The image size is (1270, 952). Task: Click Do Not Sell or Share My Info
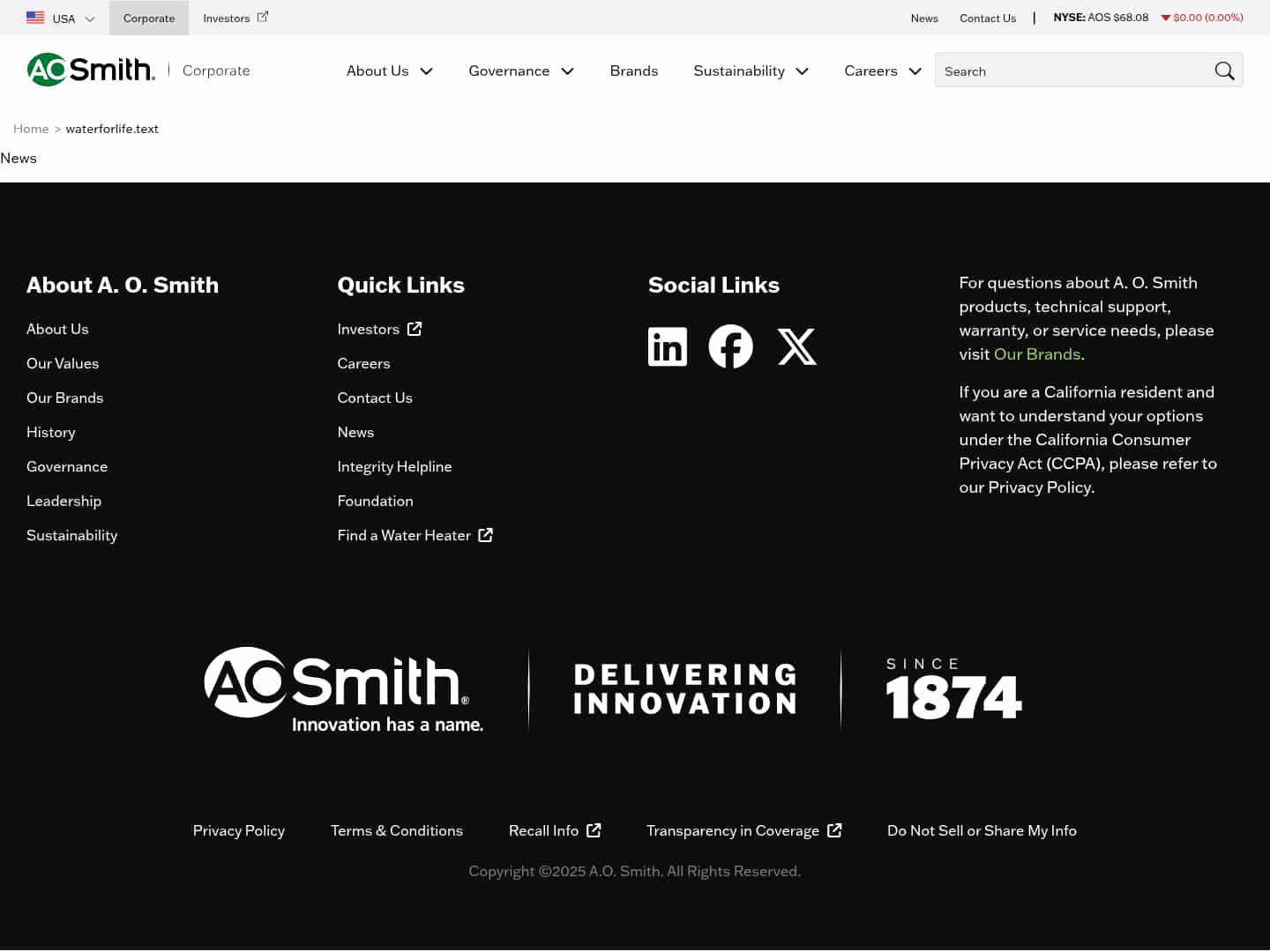click(x=982, y=829)
